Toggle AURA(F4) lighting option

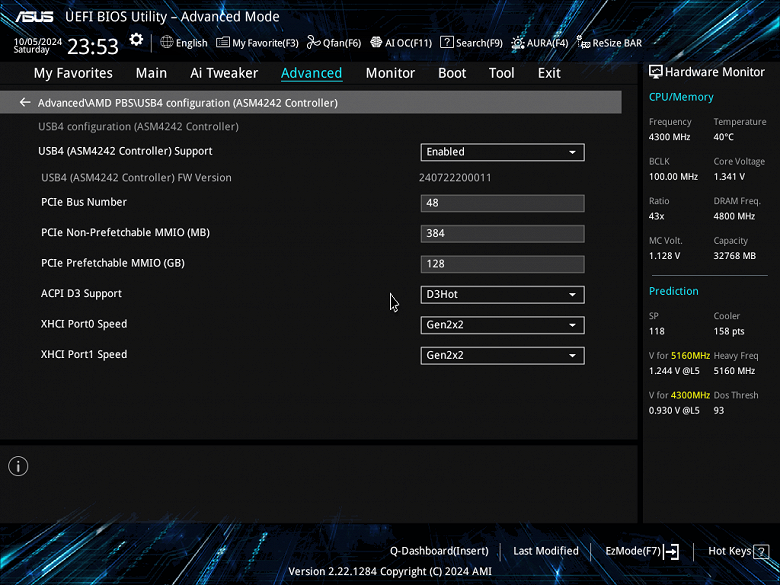click(539, 43)
